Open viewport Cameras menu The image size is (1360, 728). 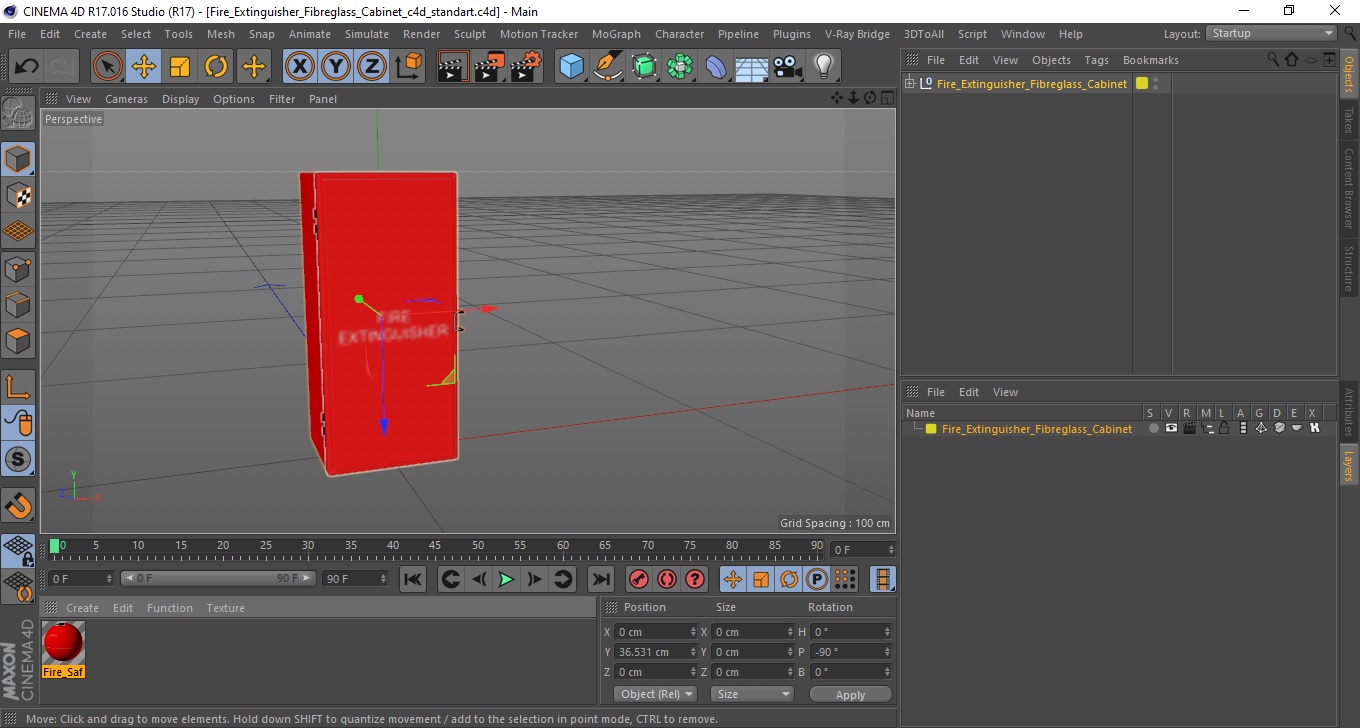pyautogui.click(x=126, y=99)
